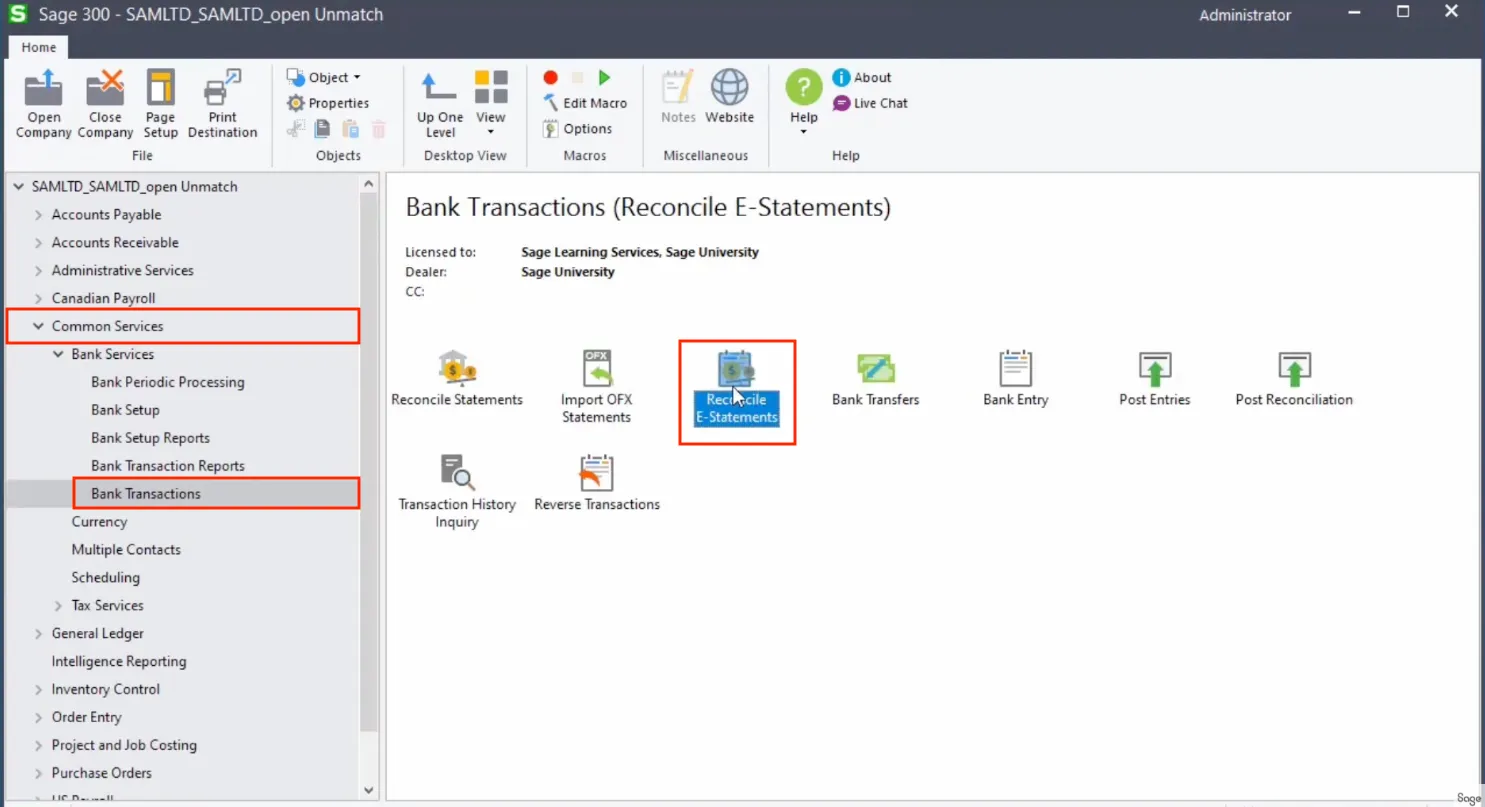Viewport: 1485px width, 807px height.
Task: Select Bank Transactions in the tree
Action: [146, 494]
